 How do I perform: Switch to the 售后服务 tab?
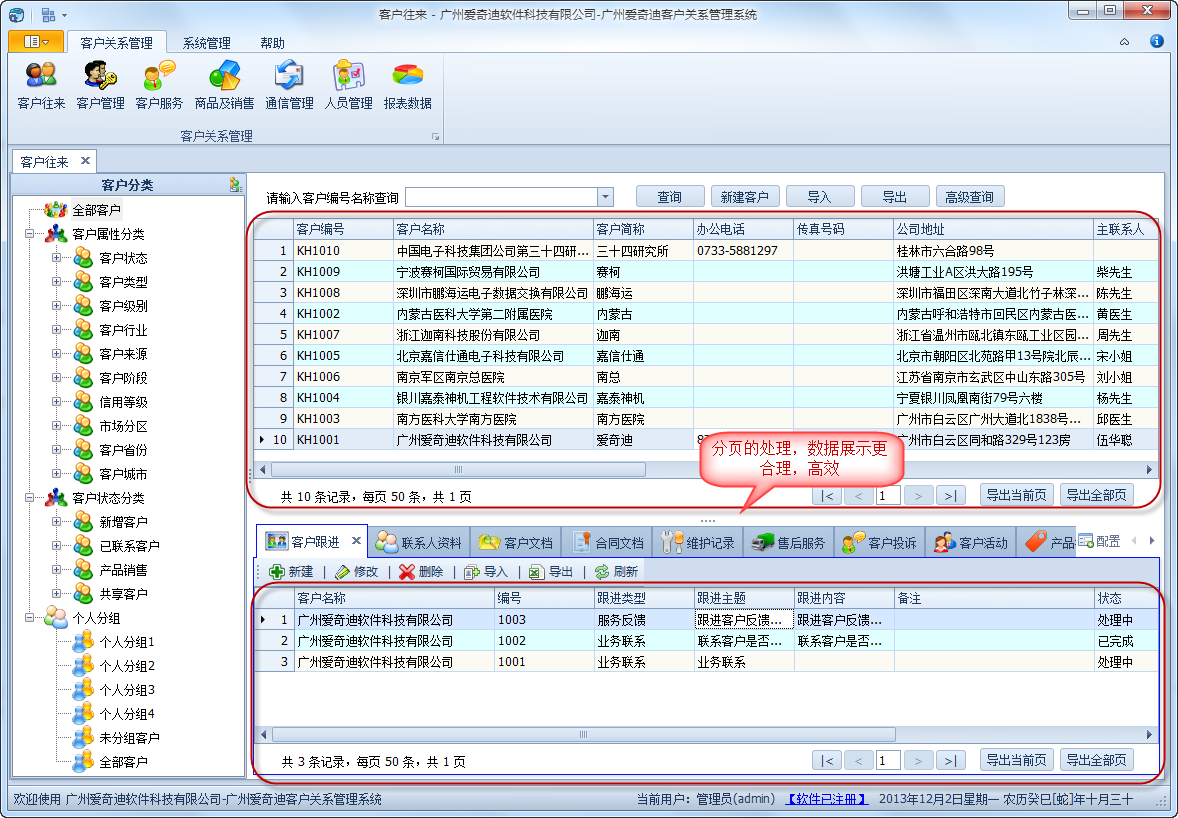[x=789, y=542]
